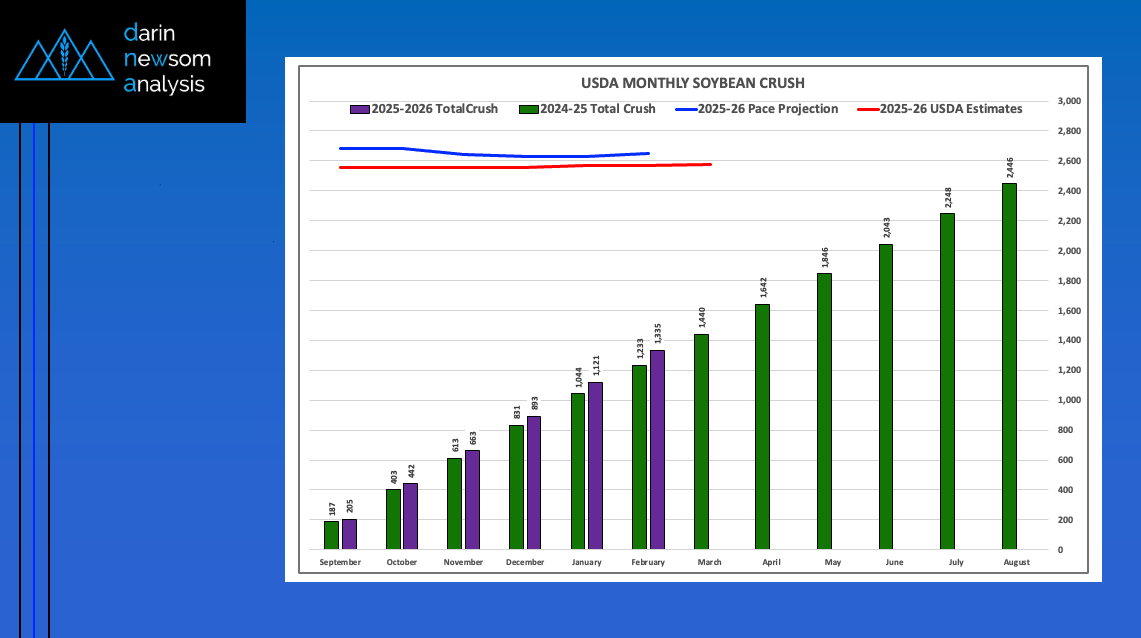Select the blue 2025-26 Pace Projection legend entry
This screenshot has width=1141, height=638.
click(x=757, y=109)
